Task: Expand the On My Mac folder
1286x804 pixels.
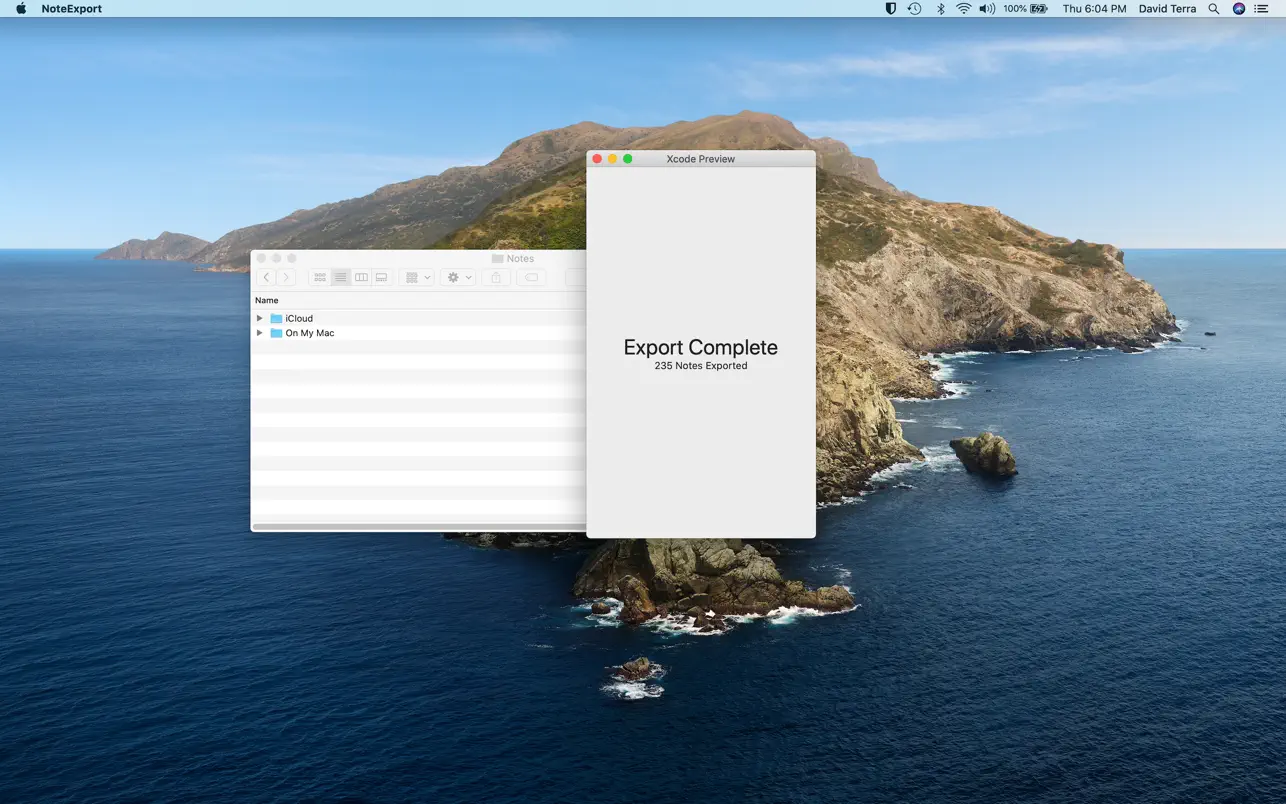Action: tap(259, 333)
